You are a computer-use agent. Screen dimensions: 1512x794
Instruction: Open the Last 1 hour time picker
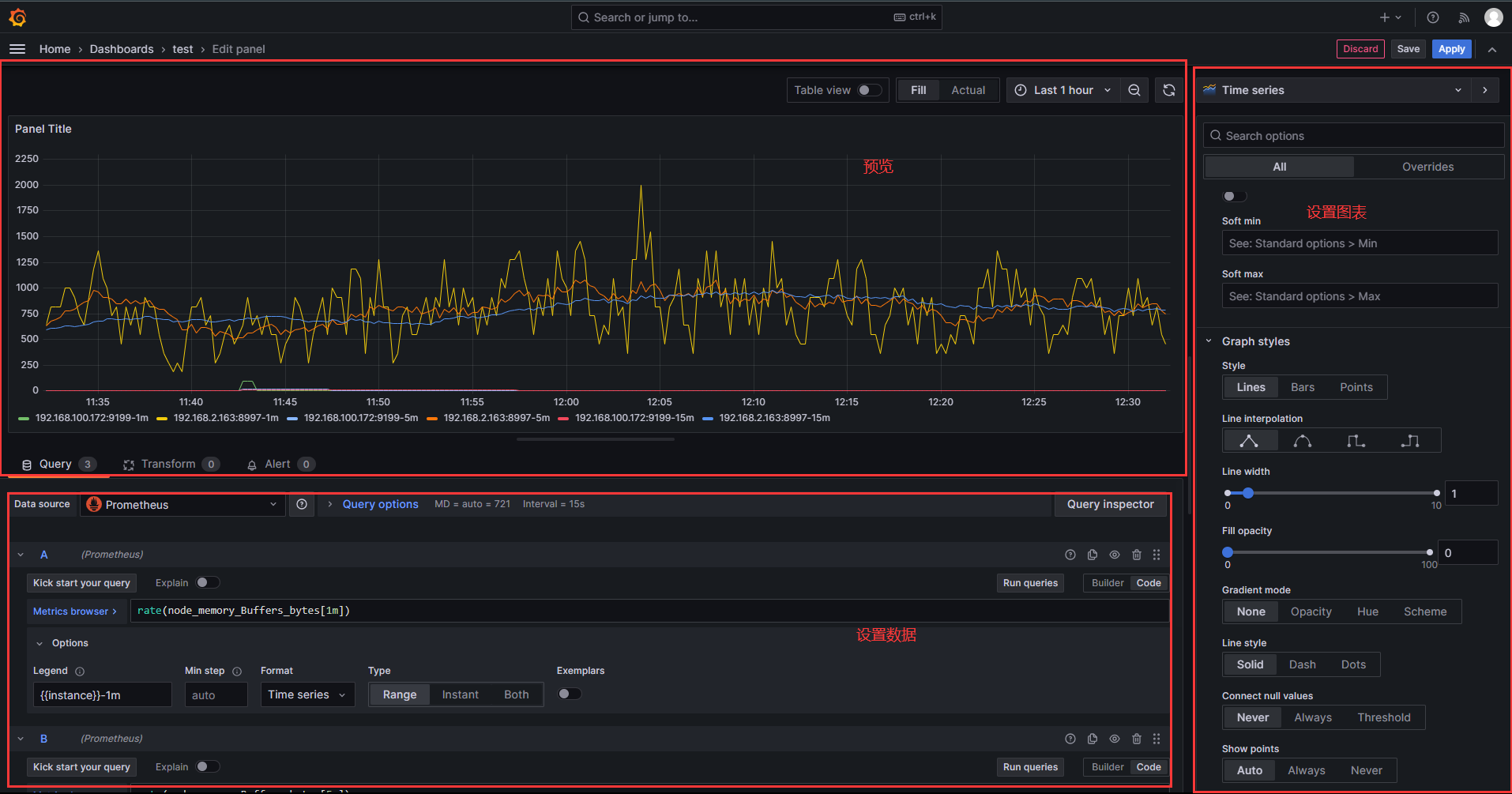[x=1063, y=90]
